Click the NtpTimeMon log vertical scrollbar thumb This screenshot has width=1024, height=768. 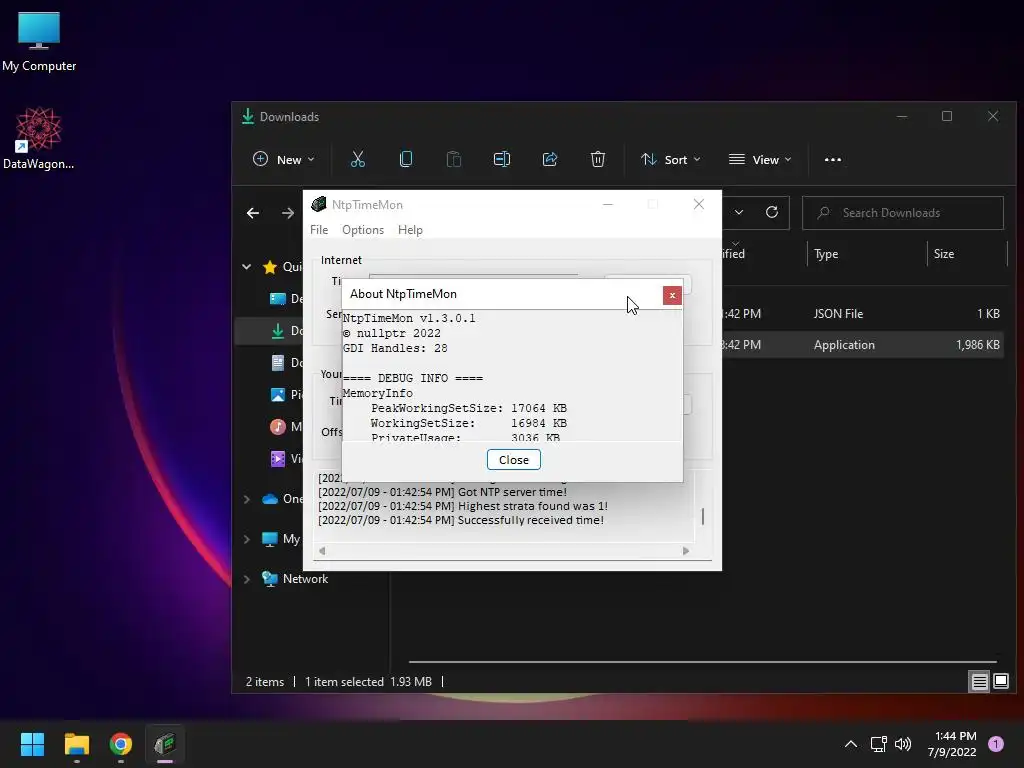tap(703, 517)
